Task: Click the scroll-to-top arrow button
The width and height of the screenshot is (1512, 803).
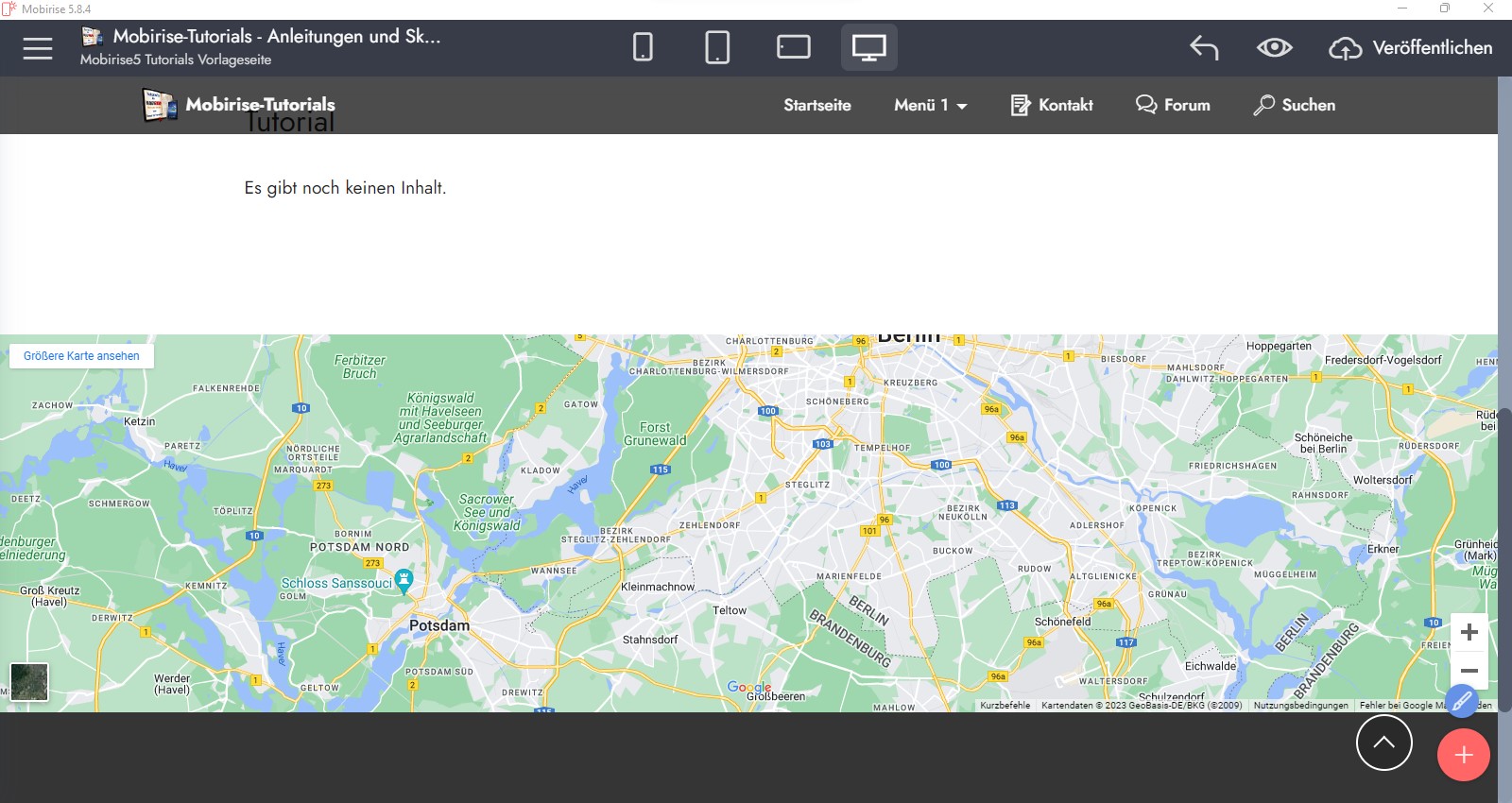Action: coord(1383,743)
